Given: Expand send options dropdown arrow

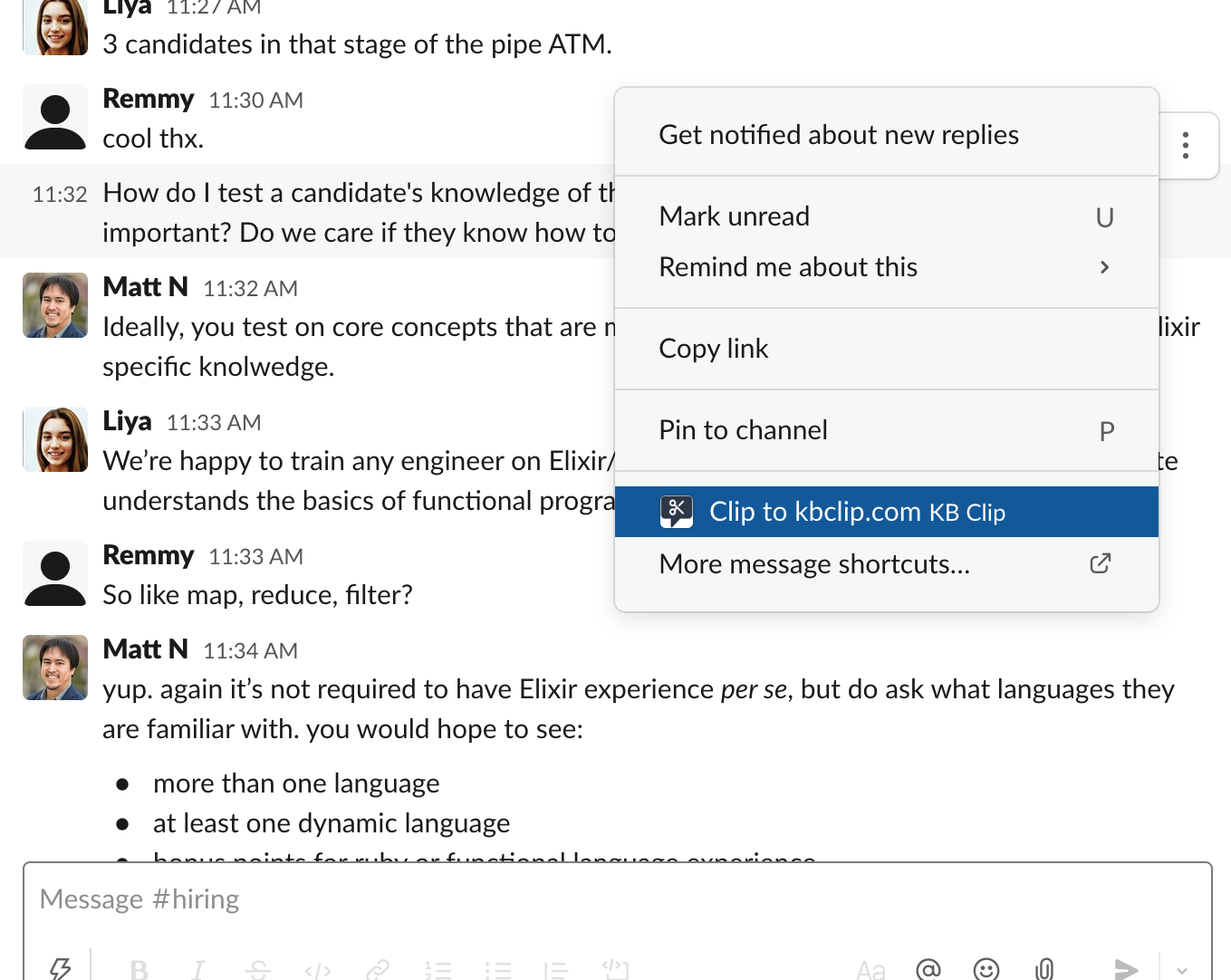Looking at the screenshot, I should [1182, 970].
